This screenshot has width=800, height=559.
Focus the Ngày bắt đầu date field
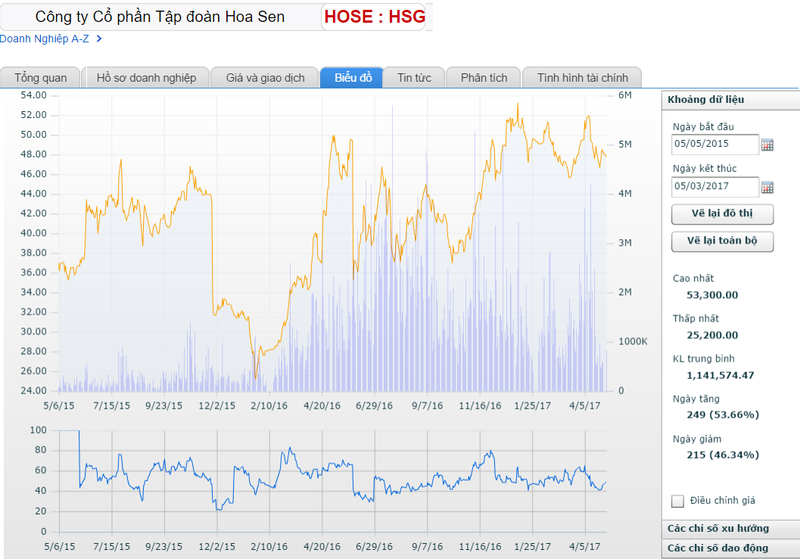pos(714,145)
